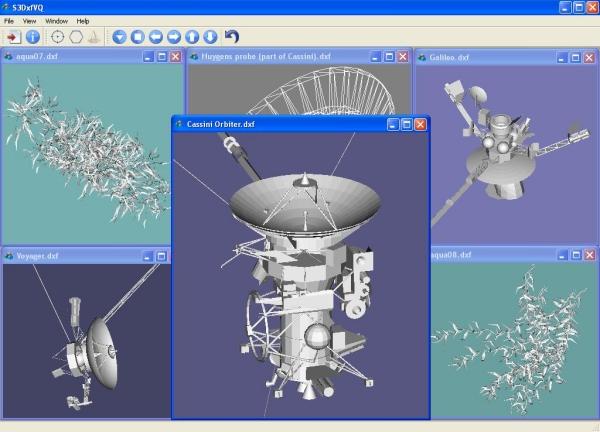Minimize the aqua07.dxf window
Screen dimensions: 600x432
click(148, 57)
